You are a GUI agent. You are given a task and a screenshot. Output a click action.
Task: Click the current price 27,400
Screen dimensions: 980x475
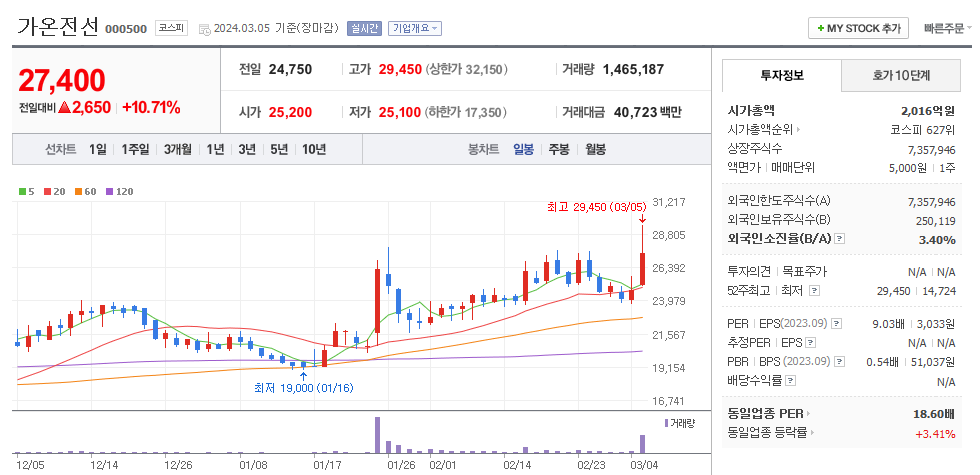click(x=62, y=80)
